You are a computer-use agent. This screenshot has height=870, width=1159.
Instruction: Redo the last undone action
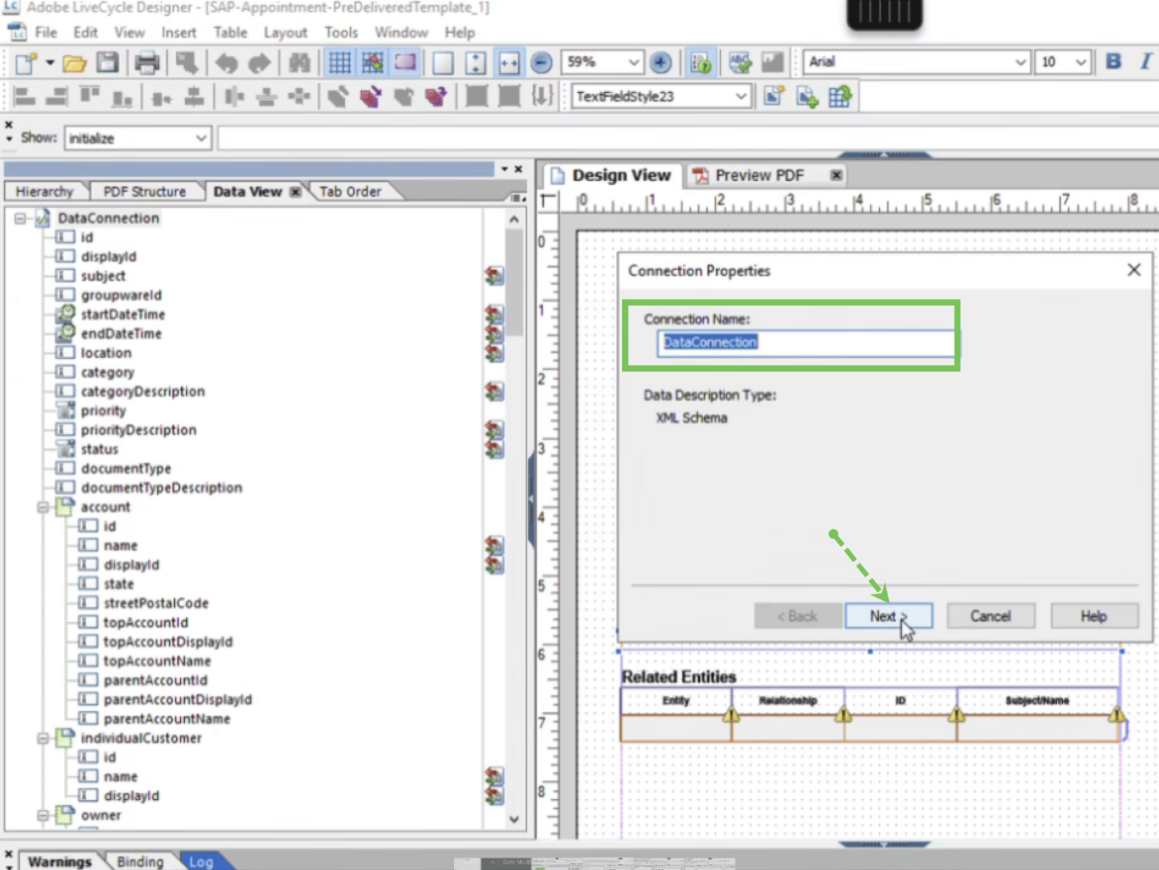click(x=259, y=63)
